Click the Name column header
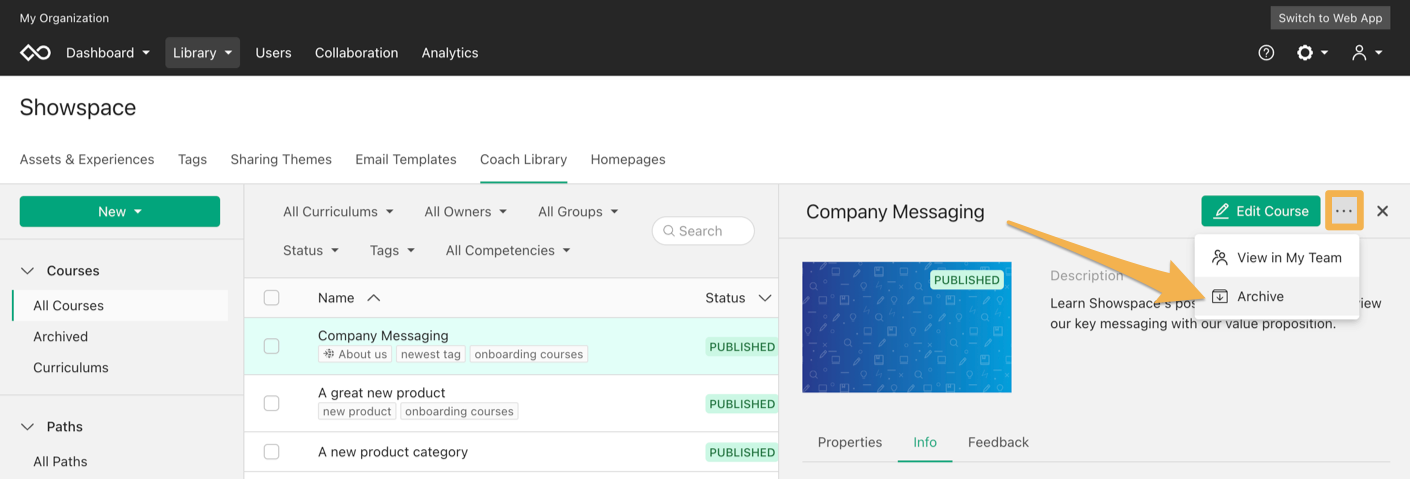 (336, 298)
